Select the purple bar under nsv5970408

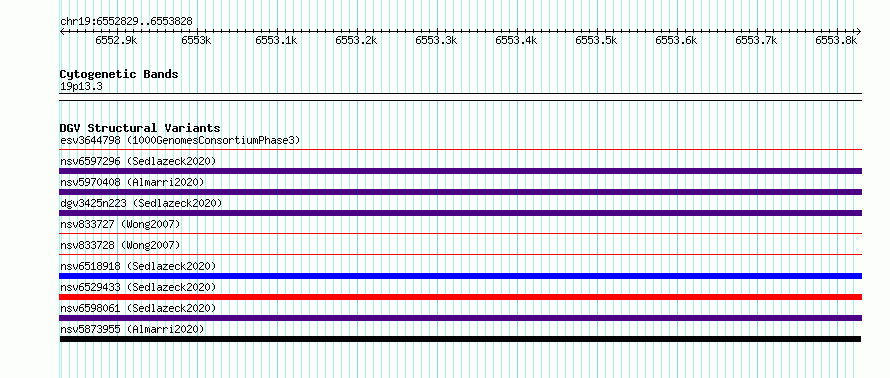click(x=460, y=192)
